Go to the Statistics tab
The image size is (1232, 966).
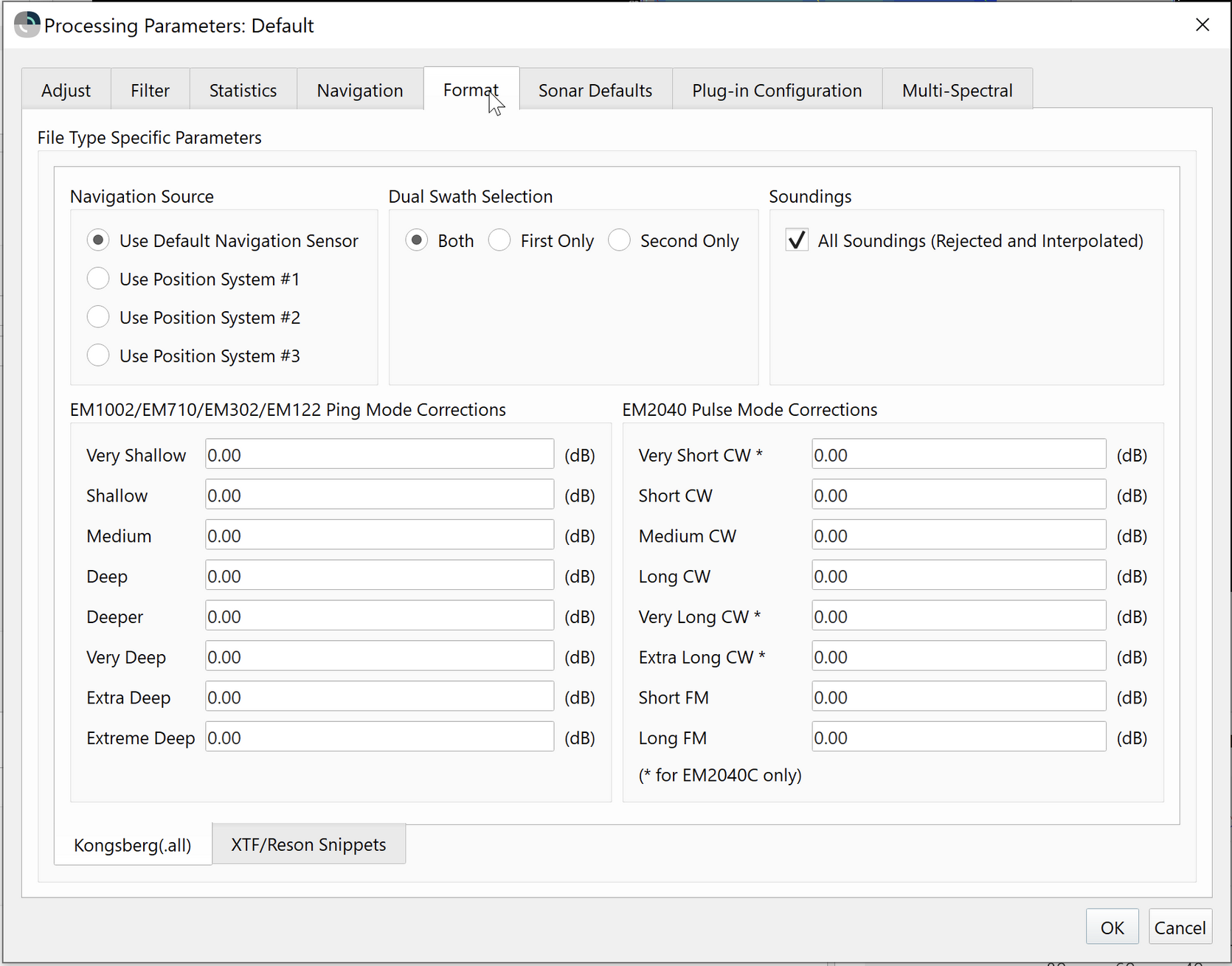point(243,90)
